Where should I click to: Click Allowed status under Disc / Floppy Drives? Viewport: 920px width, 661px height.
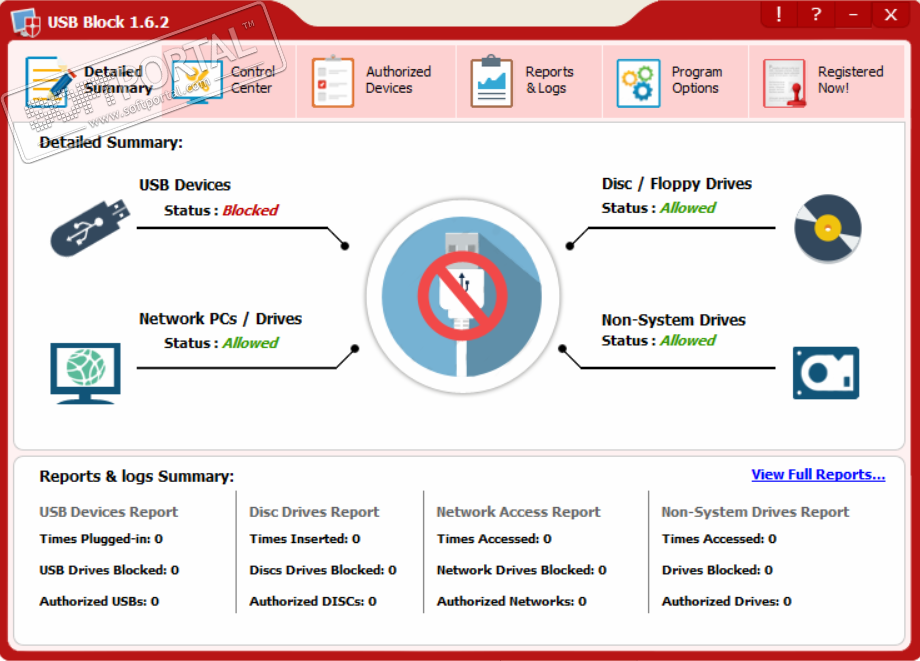click(687, 208)
